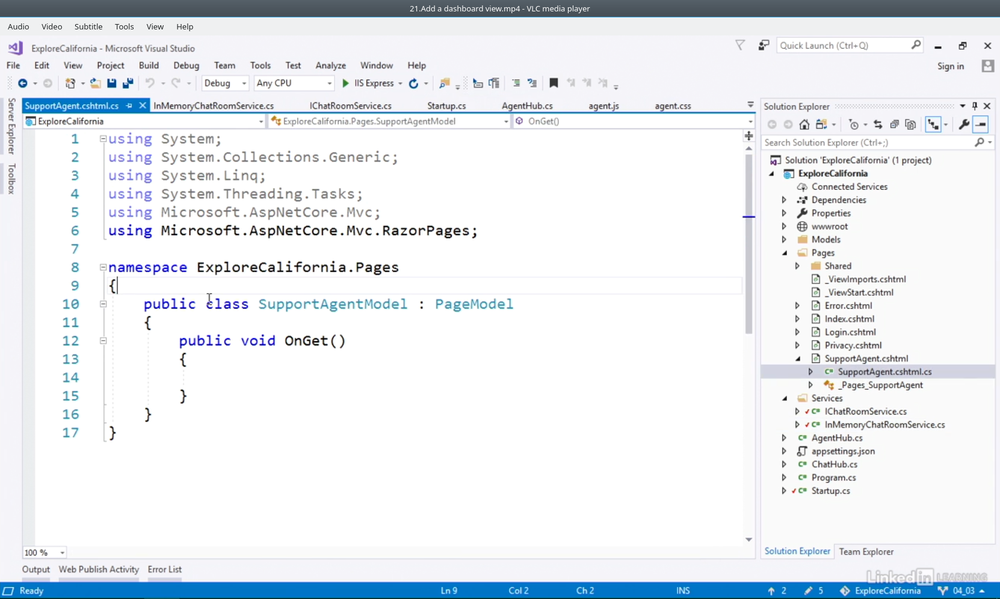Click the Comment Out Selected Lines icon
Viewport: 1000px width, 599px height.
[516, 84]
